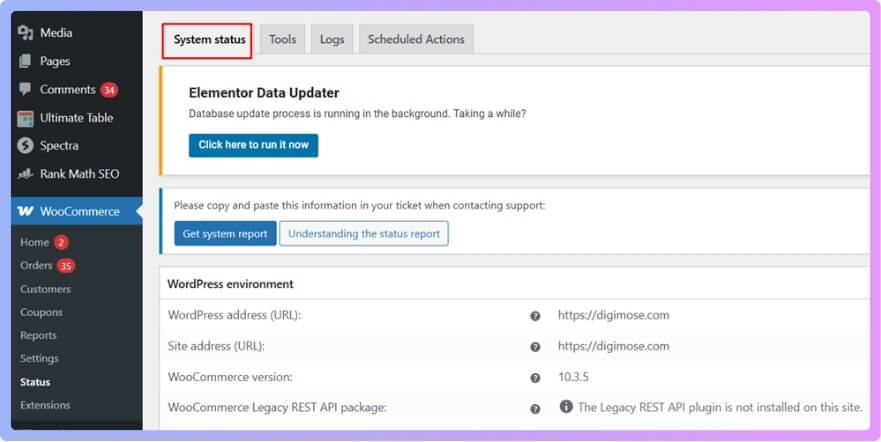Click 'Site address (URL):' label
This screenshot has width=881, height=442.
[216, 346]
